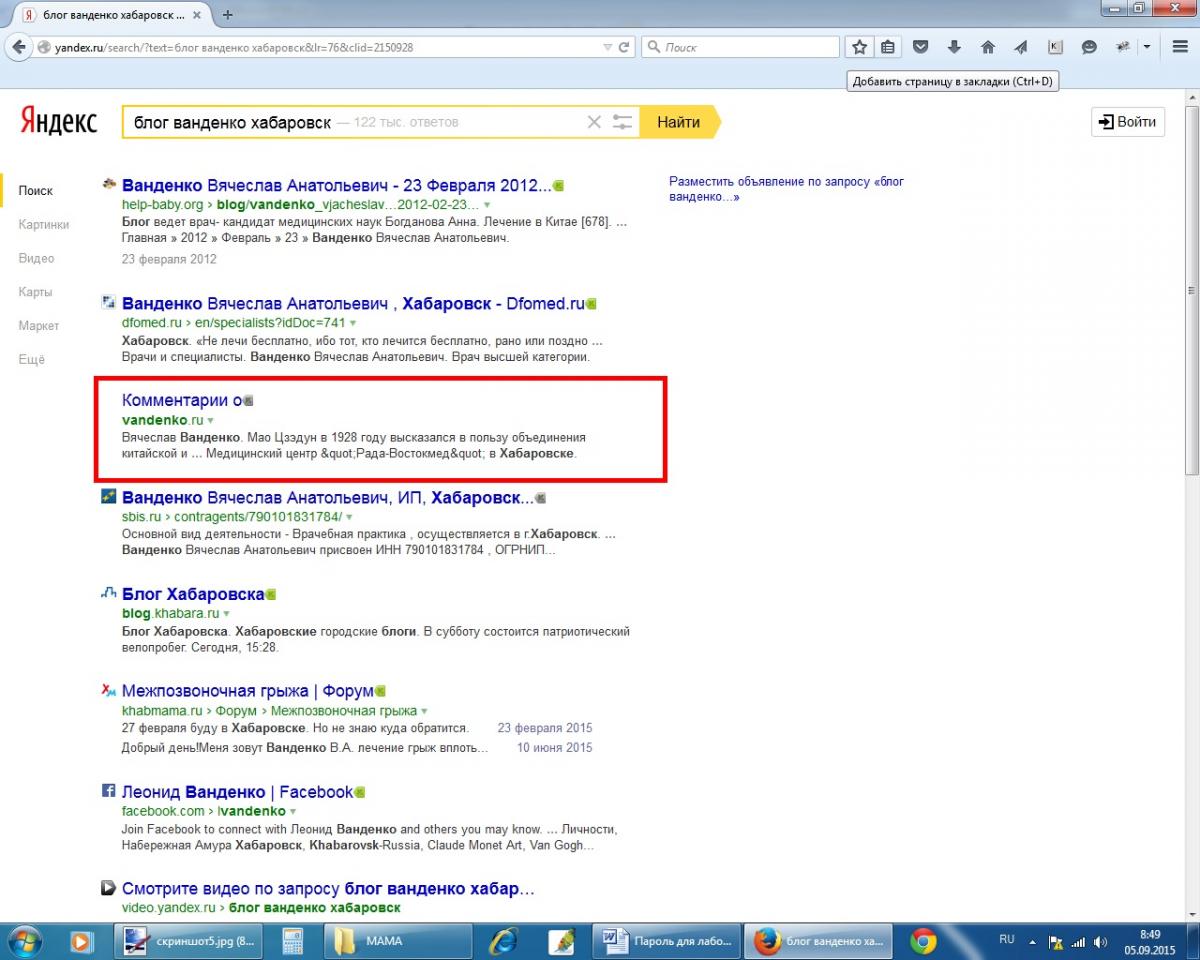
Task: Click the Firefox Поиск search box
Action: [740, 47]
